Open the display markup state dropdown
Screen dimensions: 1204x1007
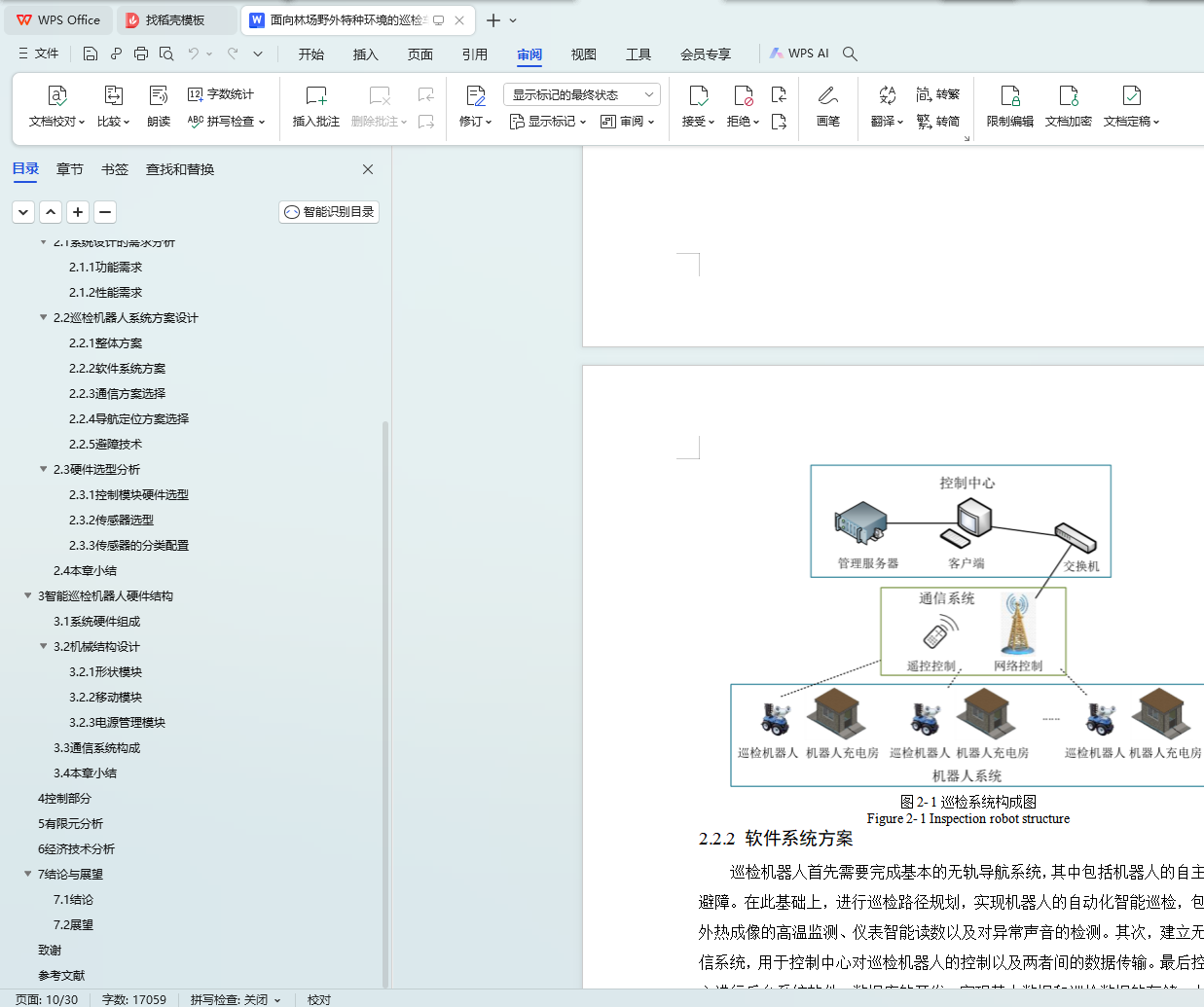[x=582, y=94]
